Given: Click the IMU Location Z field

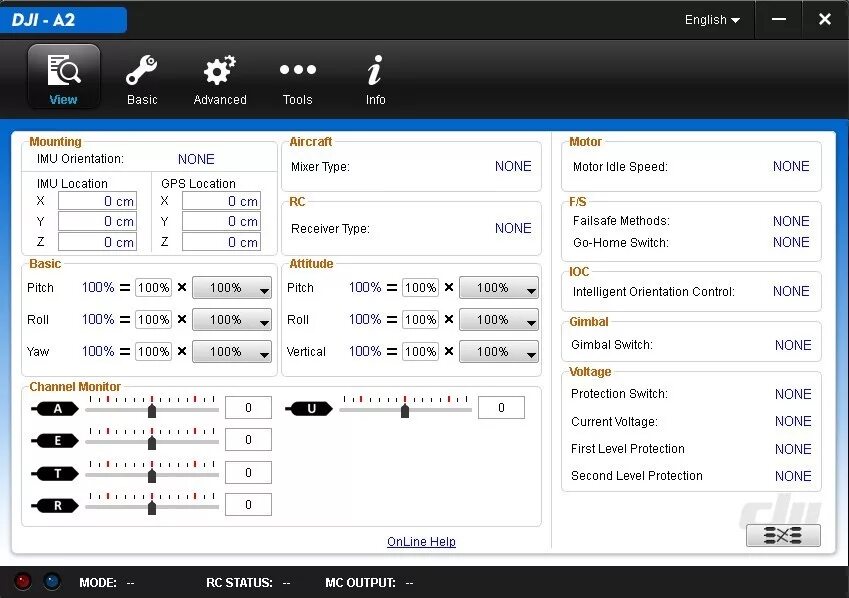Looking at the screenshot, I should pos(97,242).
